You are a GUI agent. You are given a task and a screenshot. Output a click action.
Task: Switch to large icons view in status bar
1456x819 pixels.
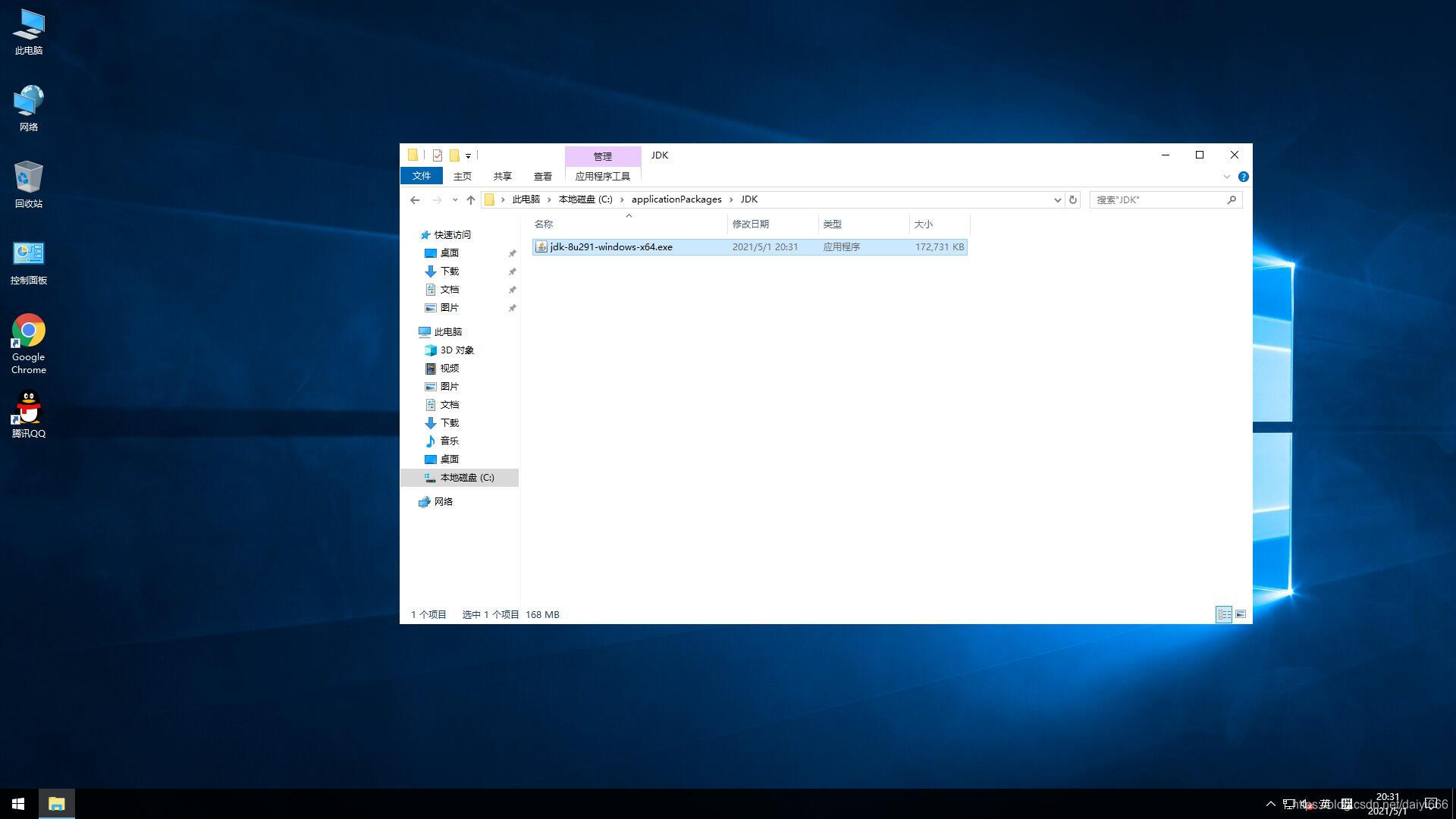[1241, 614]
